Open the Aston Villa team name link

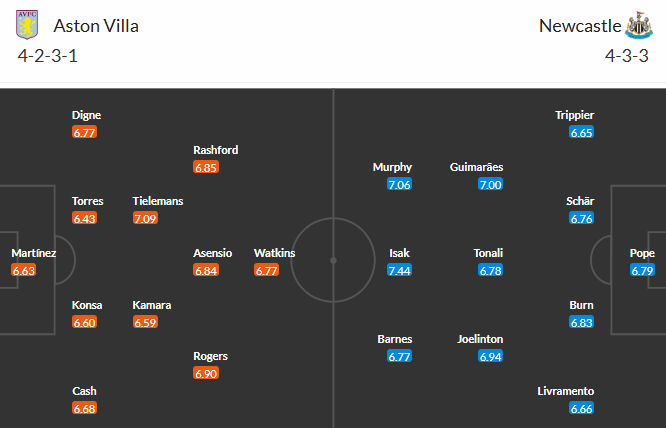click(96, 26)
